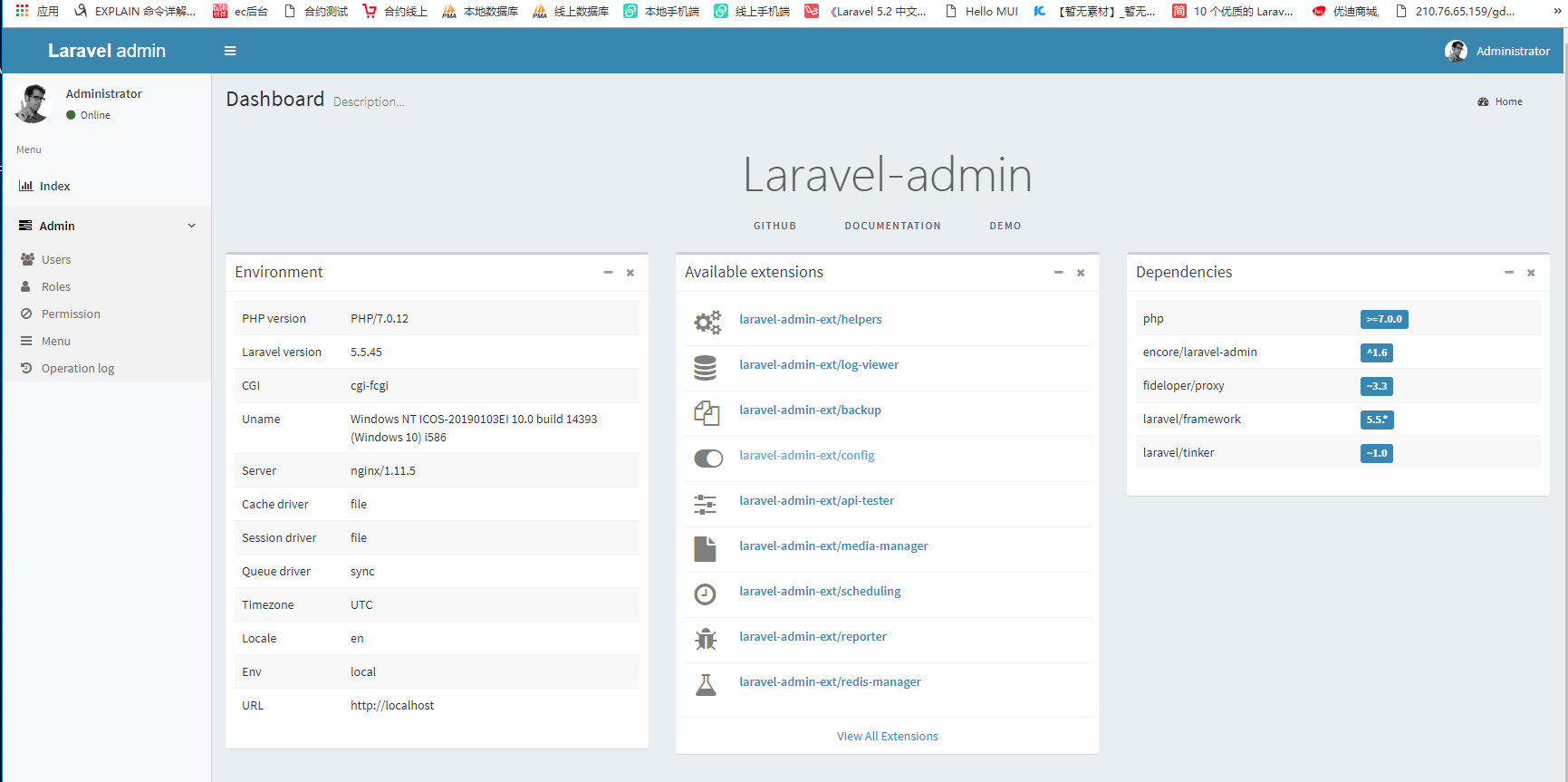Open Administrator user dropdown in navbar
Screen dimensions: 1568x782
click(x=1497, y=51)
